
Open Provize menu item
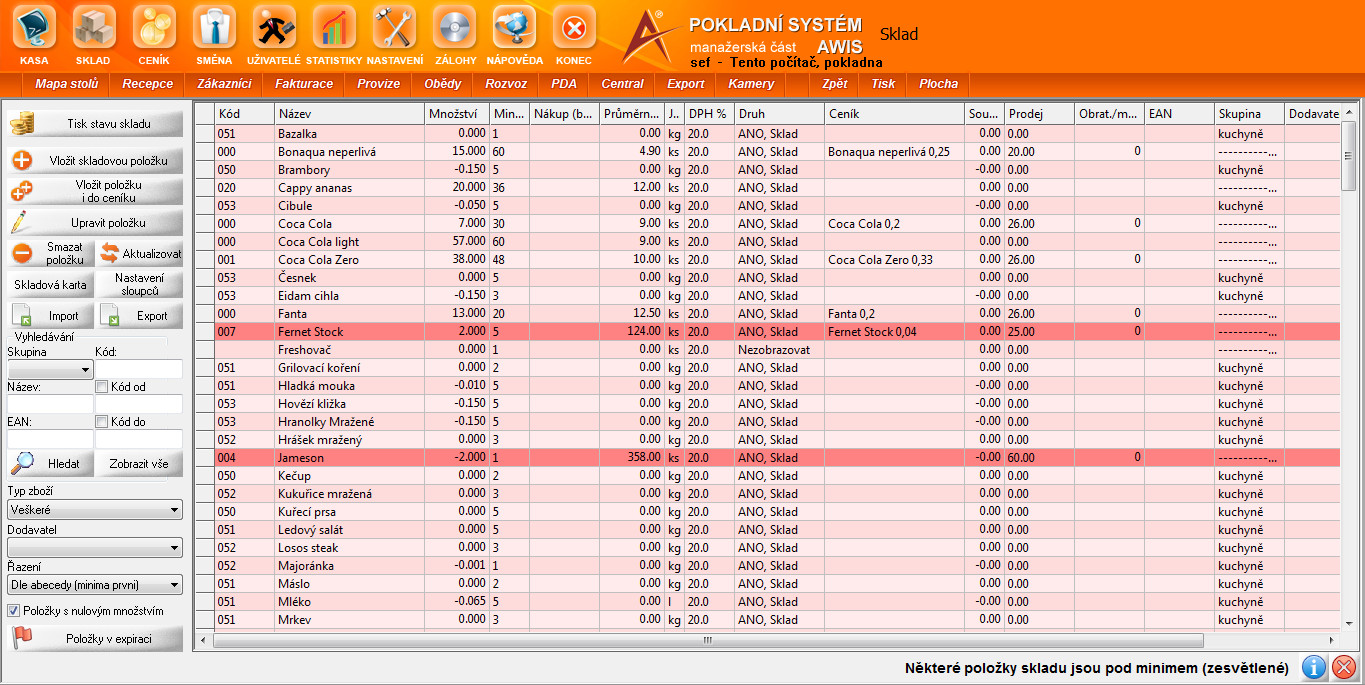pos(379,84)
